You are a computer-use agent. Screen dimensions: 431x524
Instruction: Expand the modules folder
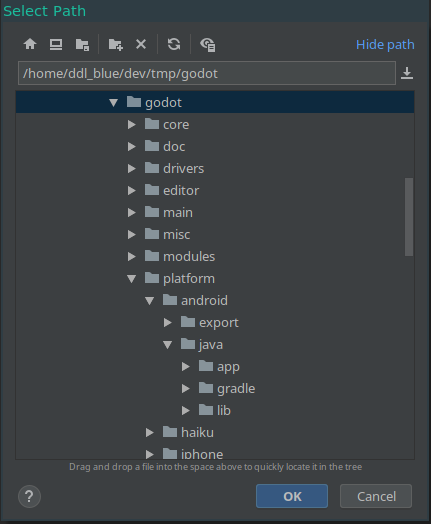point(132,257)
